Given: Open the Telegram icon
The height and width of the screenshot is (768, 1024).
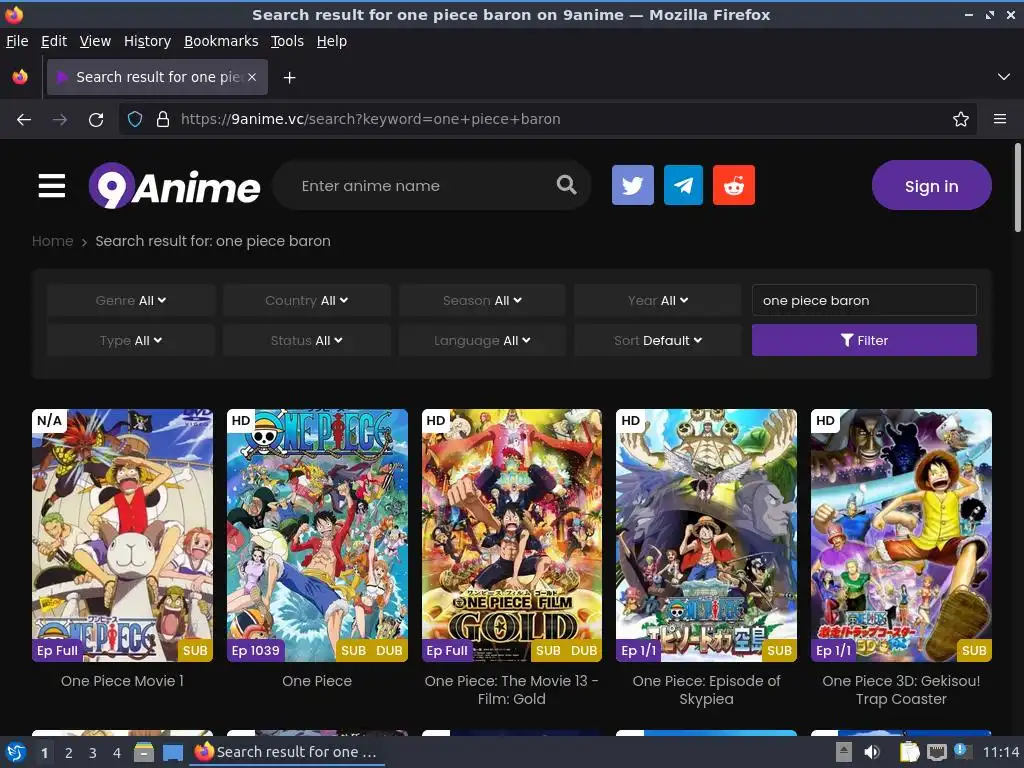Looking at the screenshot, I should pos(683,185).
